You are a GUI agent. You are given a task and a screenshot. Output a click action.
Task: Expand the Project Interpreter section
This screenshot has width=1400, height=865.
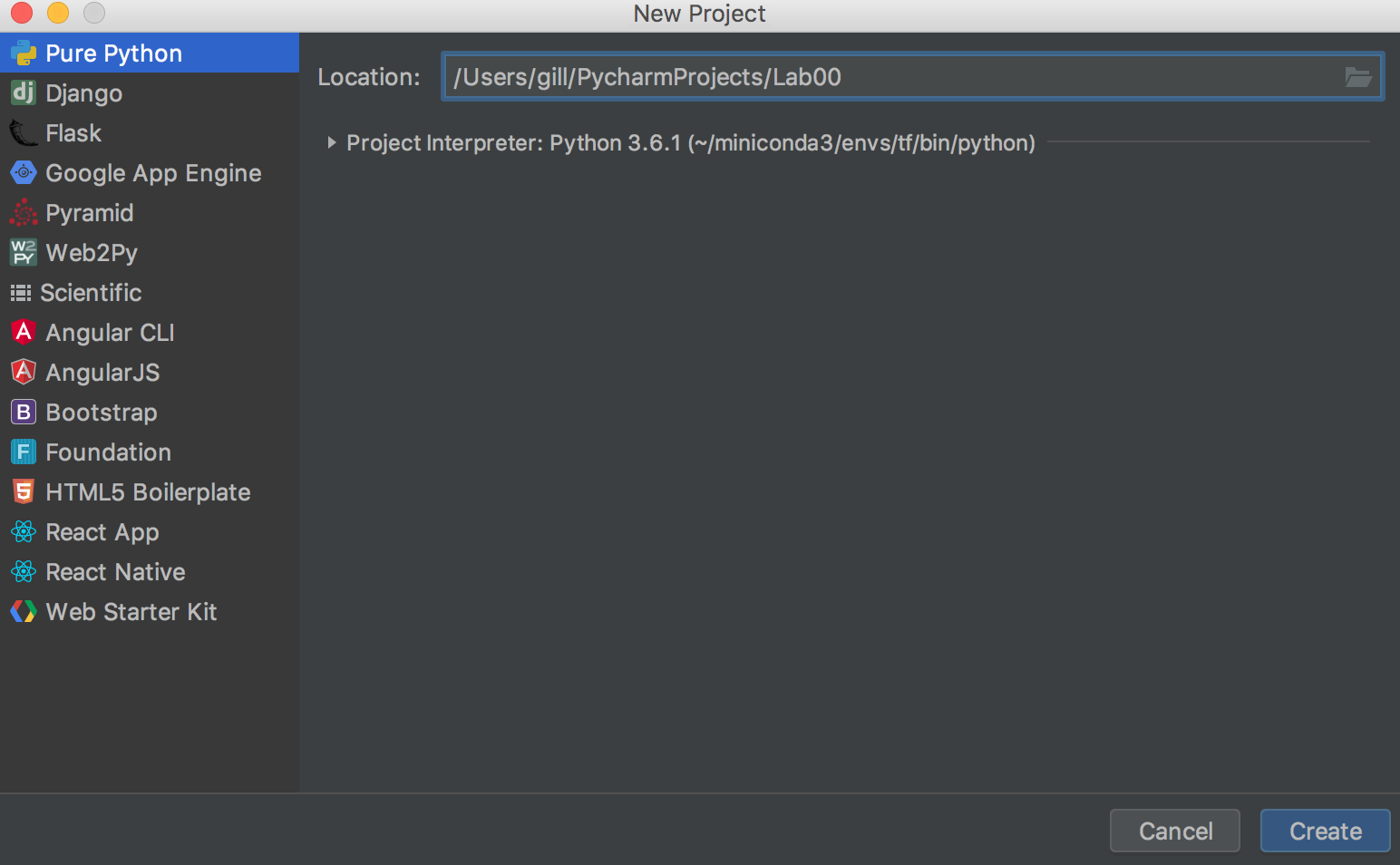click(x=331, y=142)
